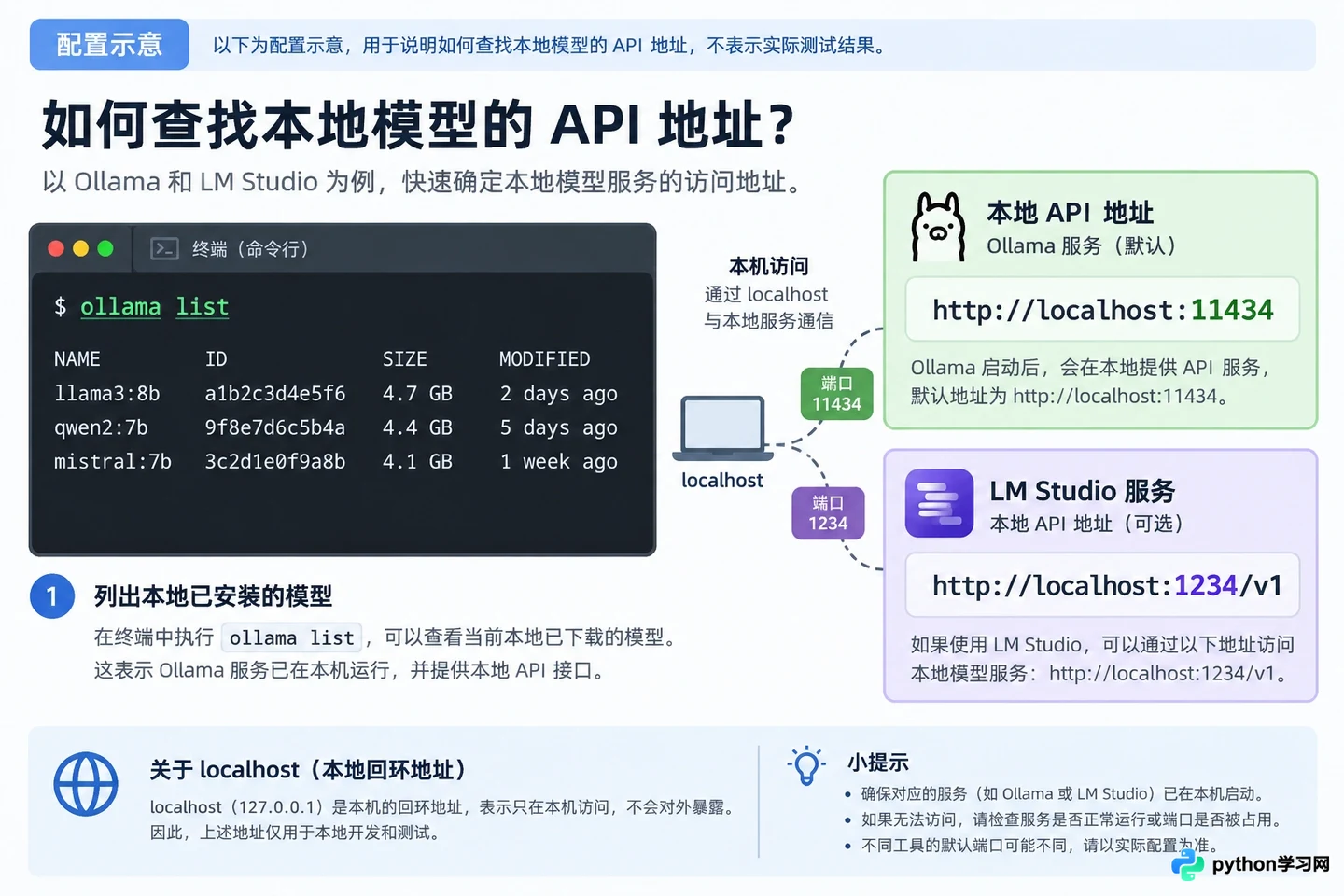Click the 小提示 heading

tap(878, 763)
